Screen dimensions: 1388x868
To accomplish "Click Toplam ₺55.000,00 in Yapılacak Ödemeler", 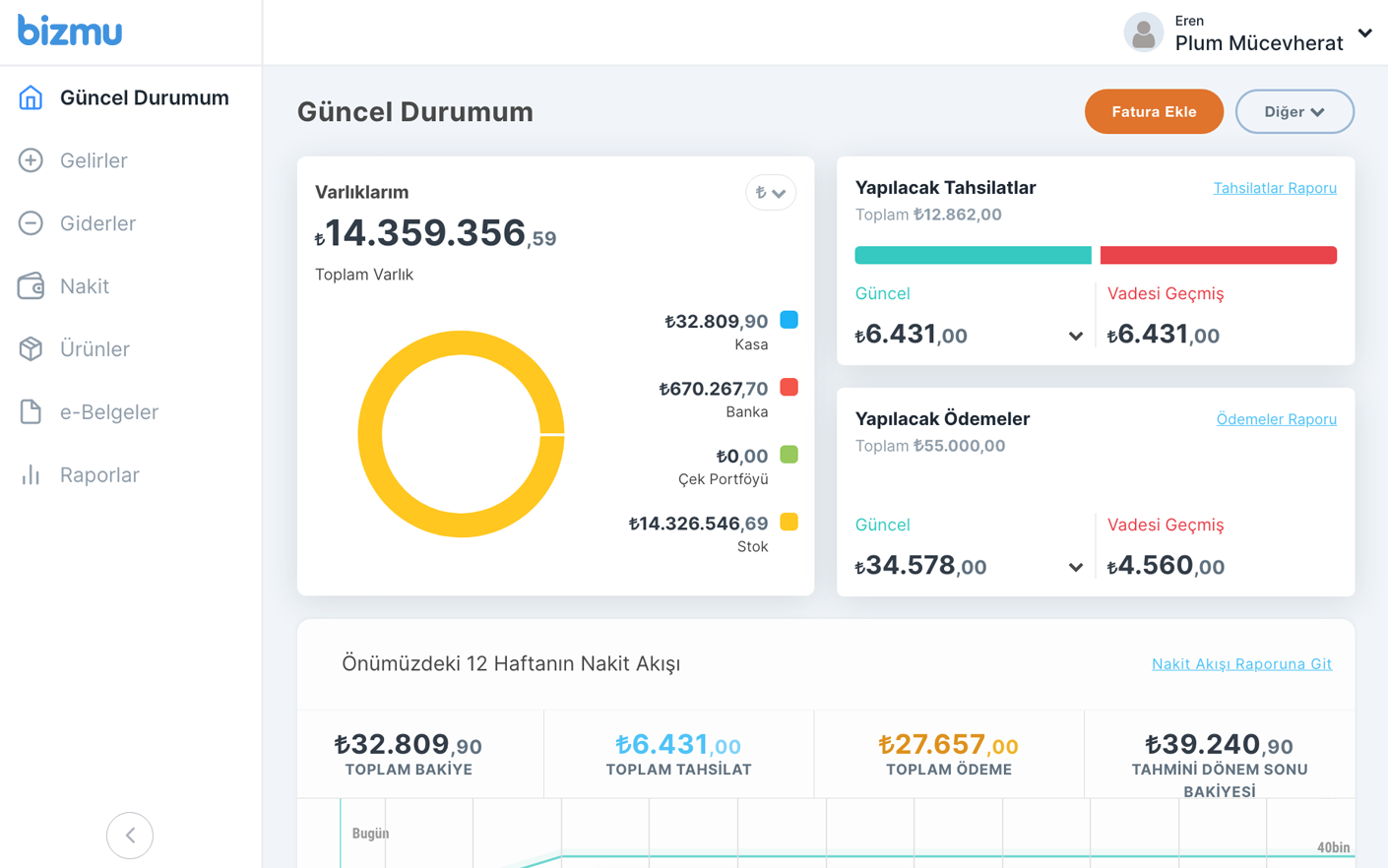I will (x=930, y=446).
